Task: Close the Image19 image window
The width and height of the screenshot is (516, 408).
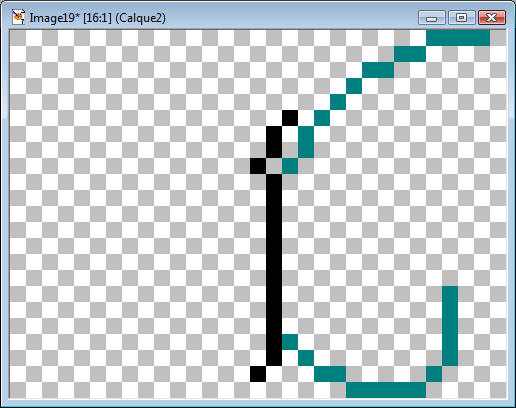Action: [492, 18]
